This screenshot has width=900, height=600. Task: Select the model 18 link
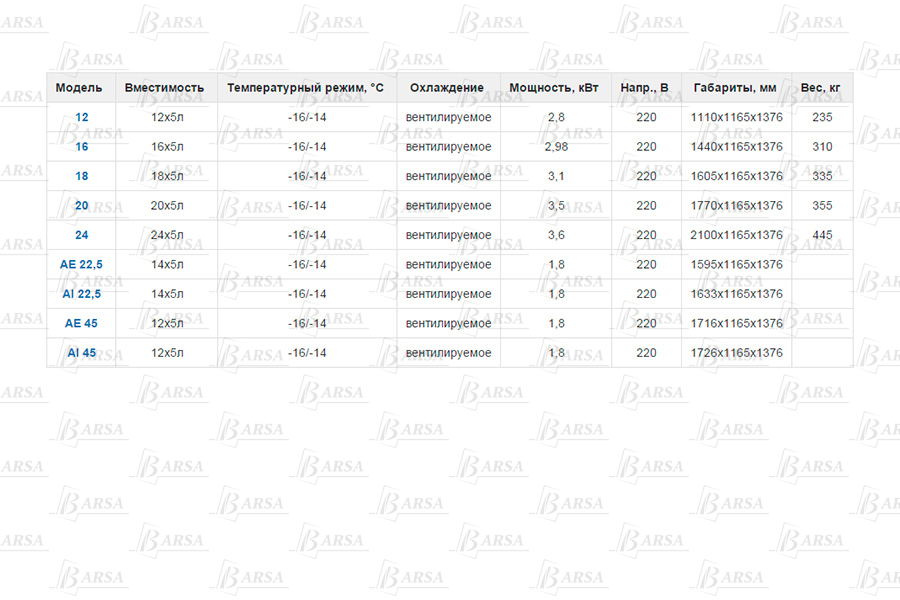click(x=81, y=176)
